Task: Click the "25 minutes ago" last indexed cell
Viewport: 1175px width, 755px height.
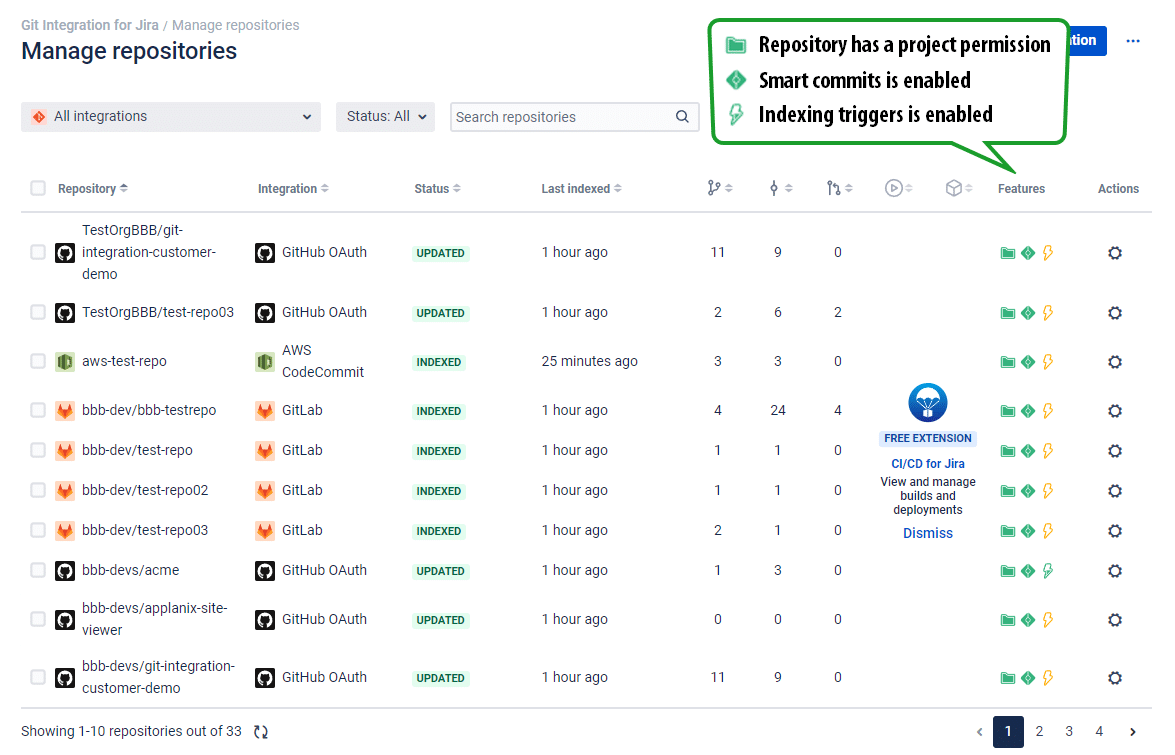Action: point(590,361)
